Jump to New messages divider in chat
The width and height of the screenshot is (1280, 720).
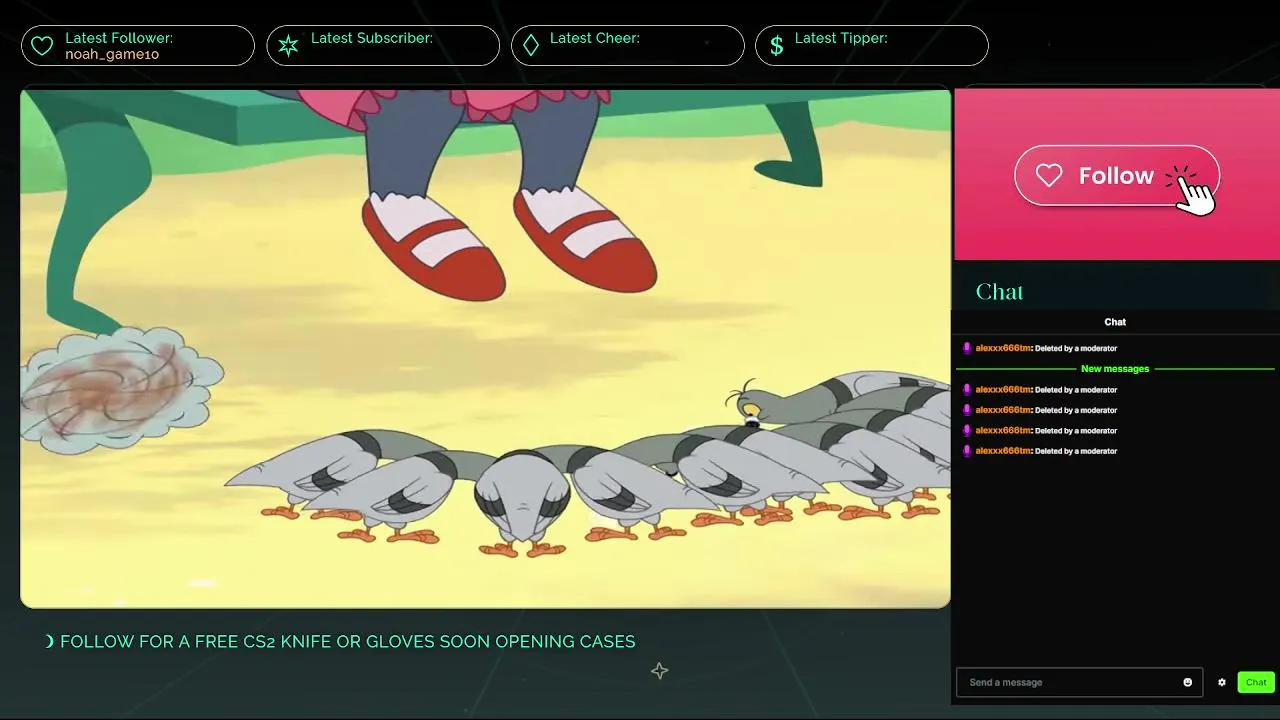click(x=1115, y=369)
